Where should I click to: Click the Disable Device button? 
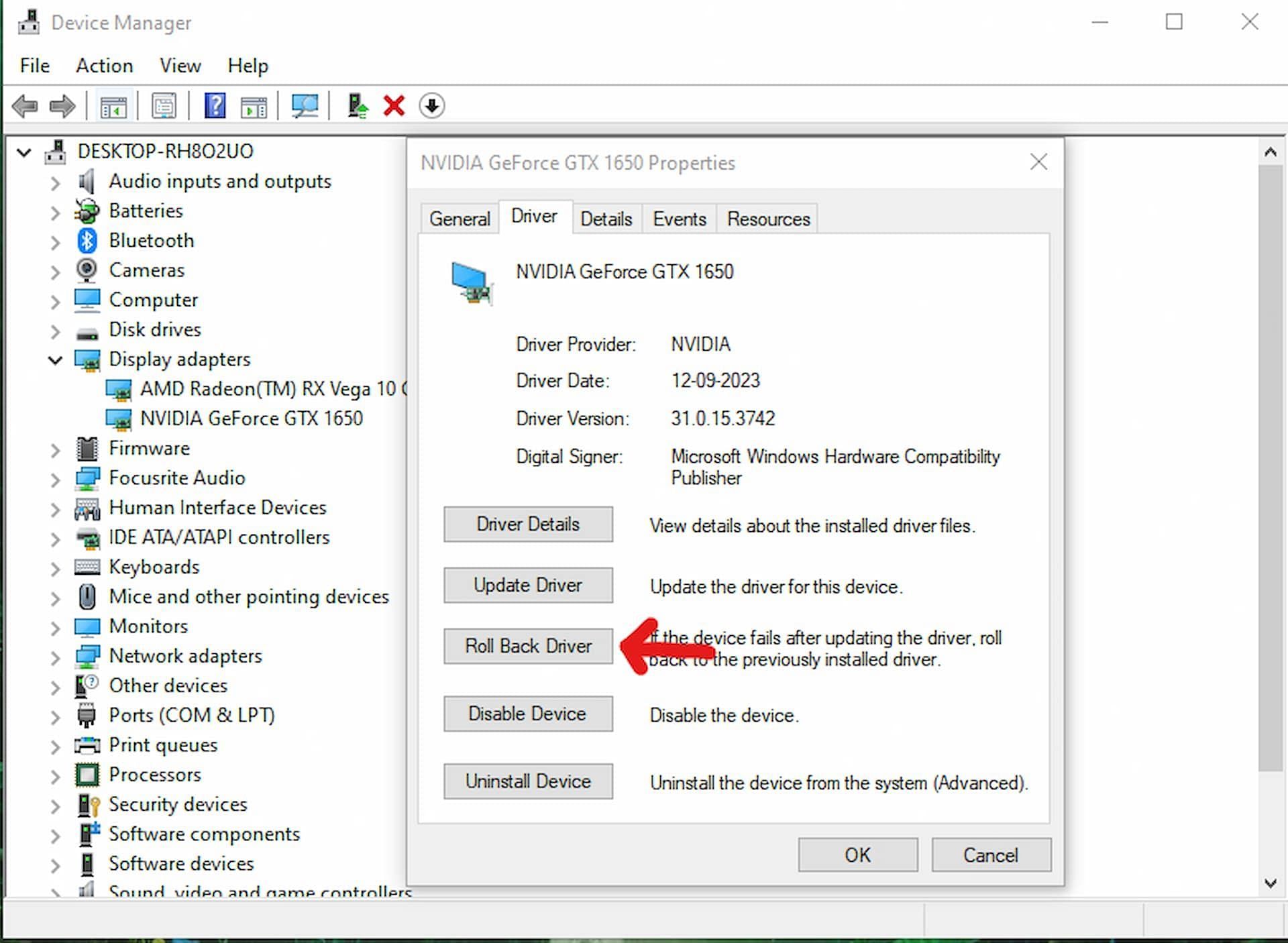click(x=528, y=714)
